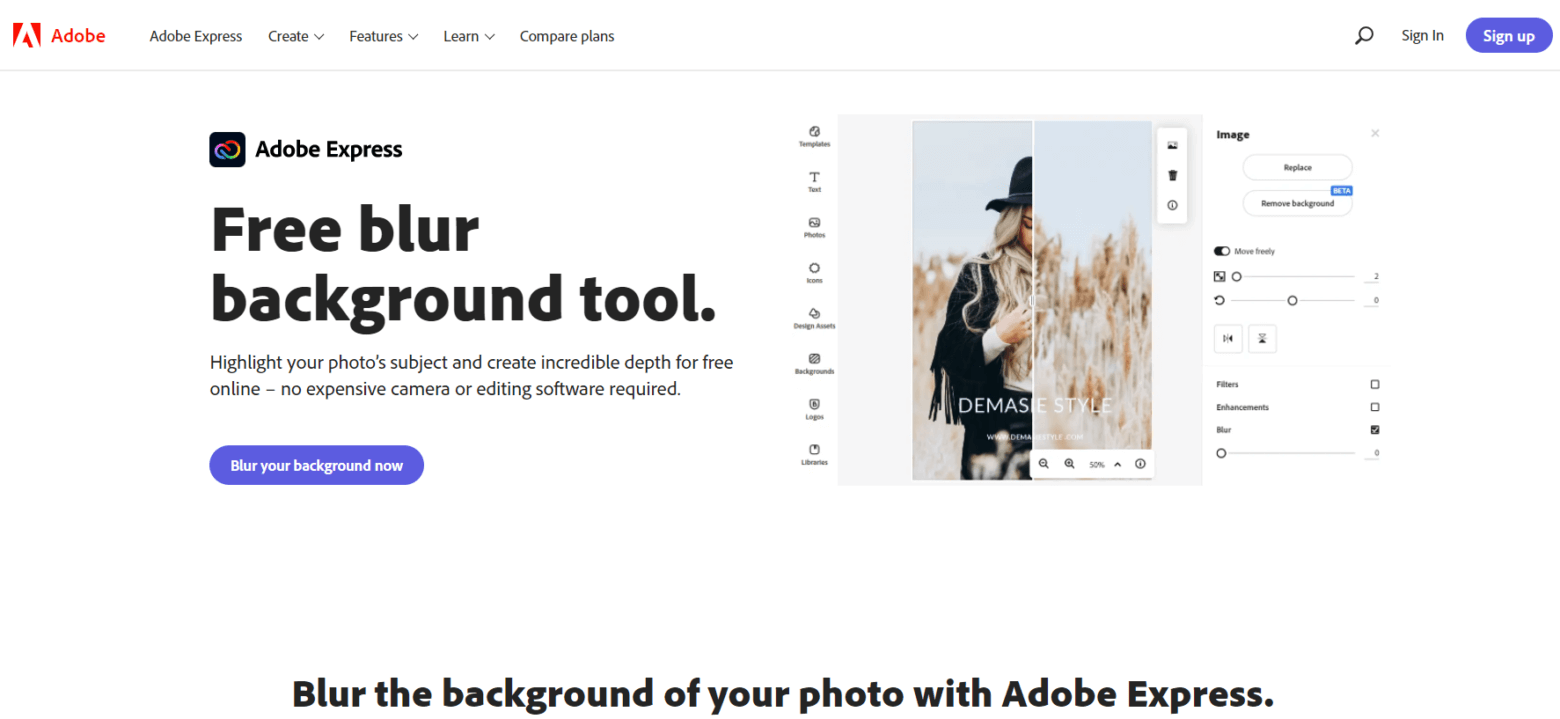The height and width of the screenshot is (719, 1560).
Task: Open the Photos panel
Action: (x=814, y=227)
